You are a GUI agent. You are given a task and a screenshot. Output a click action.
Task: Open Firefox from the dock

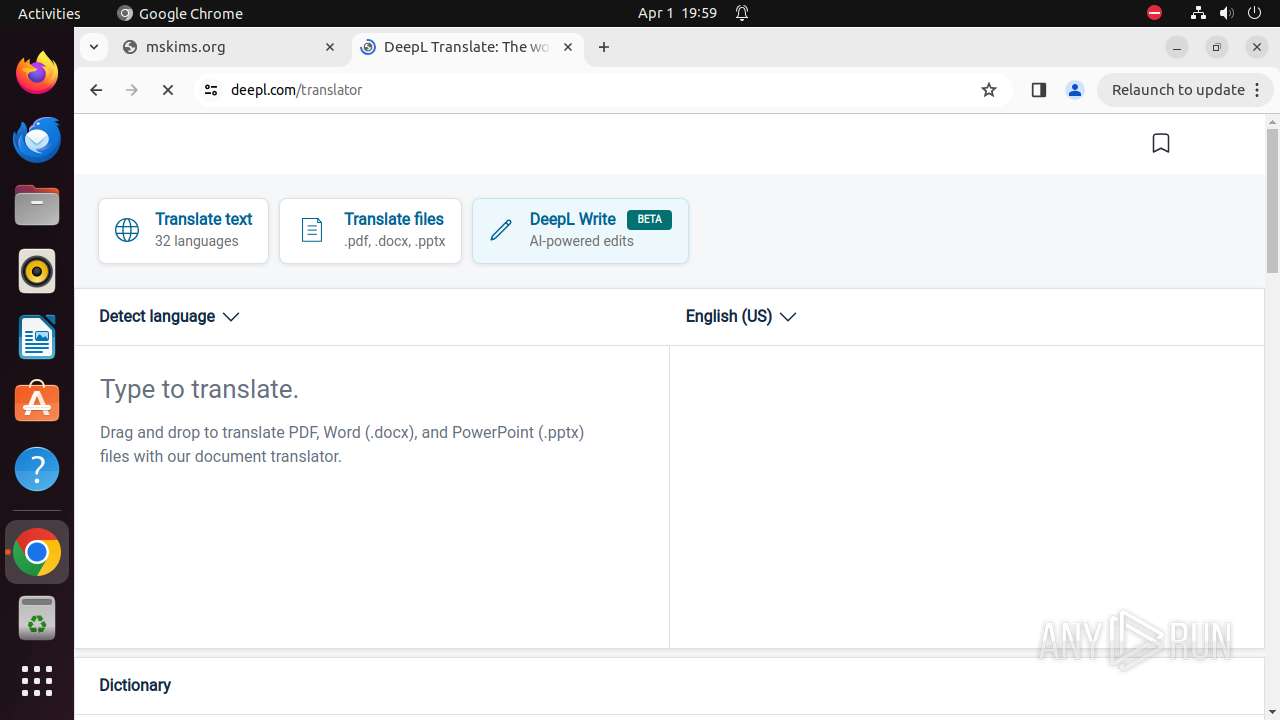37,73
